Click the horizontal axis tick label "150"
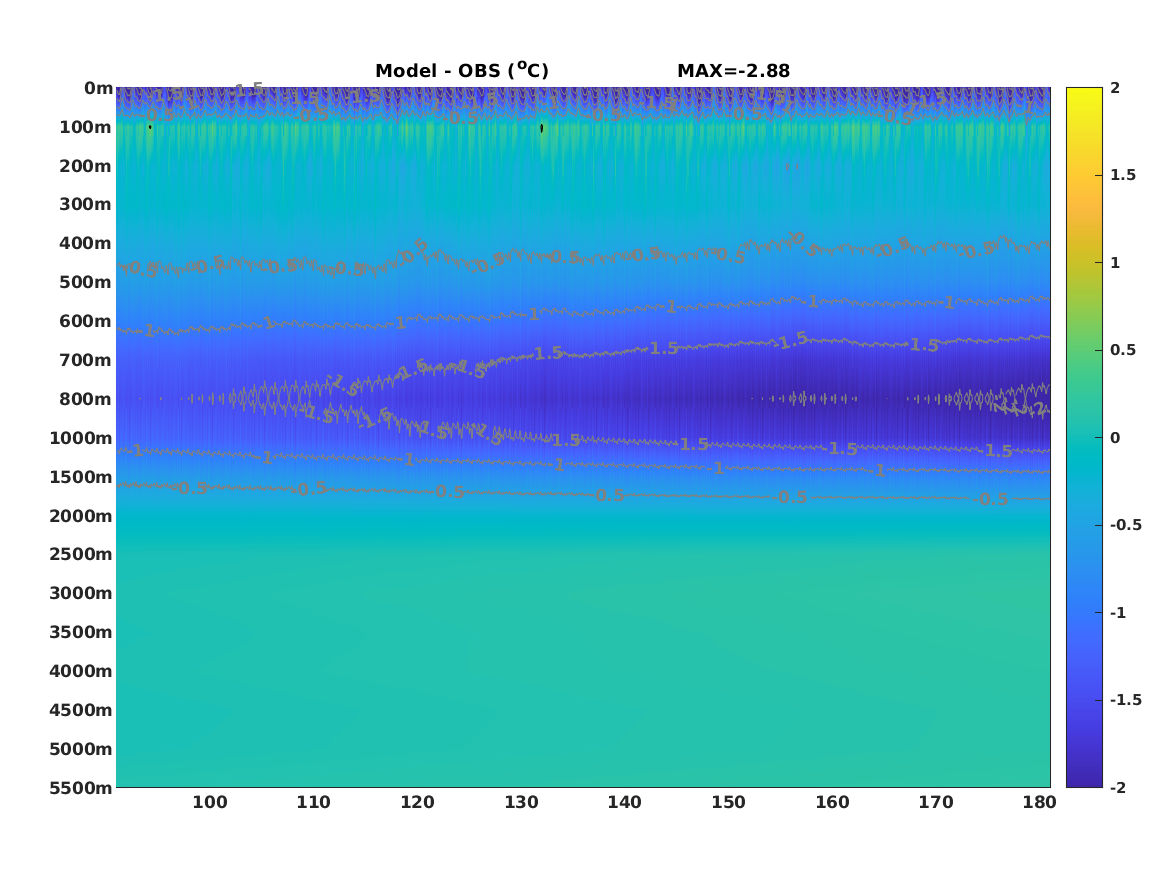Viewport: 1167px width, 875px height. [x=728, y=802]
